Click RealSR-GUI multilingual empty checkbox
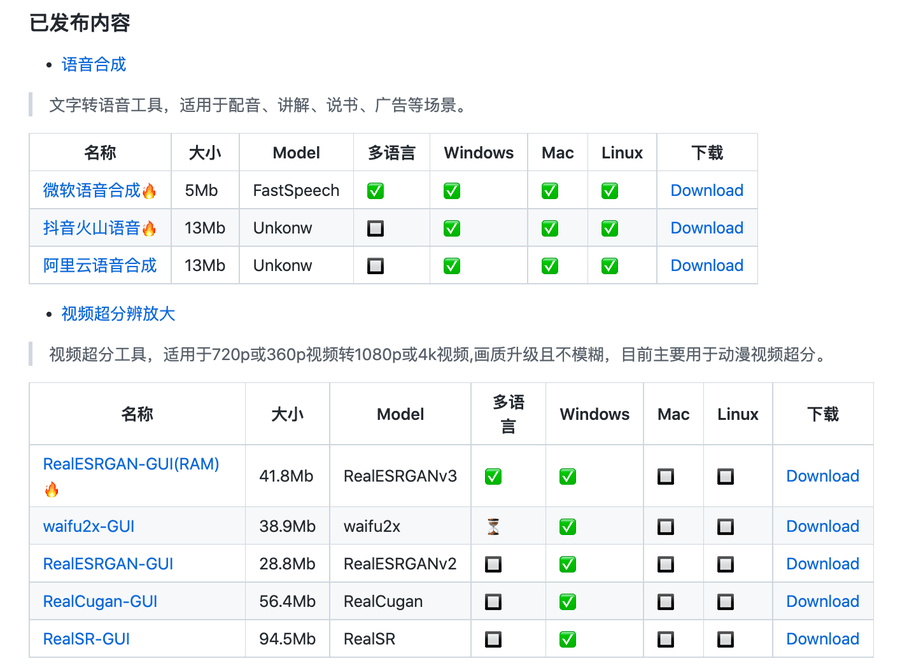The height and width of the screenshot is (668, 900). tap(493, 639)
